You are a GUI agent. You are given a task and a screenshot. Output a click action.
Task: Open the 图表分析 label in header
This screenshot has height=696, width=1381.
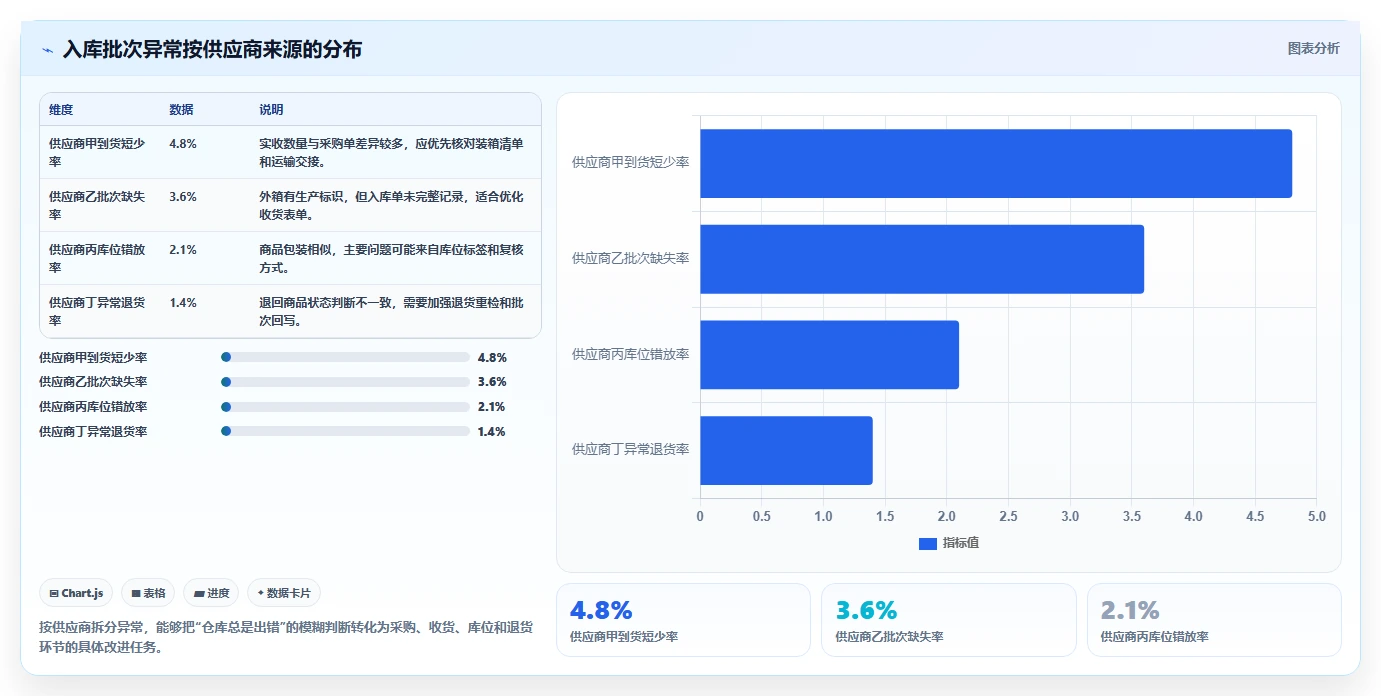tap(1313, 48)
